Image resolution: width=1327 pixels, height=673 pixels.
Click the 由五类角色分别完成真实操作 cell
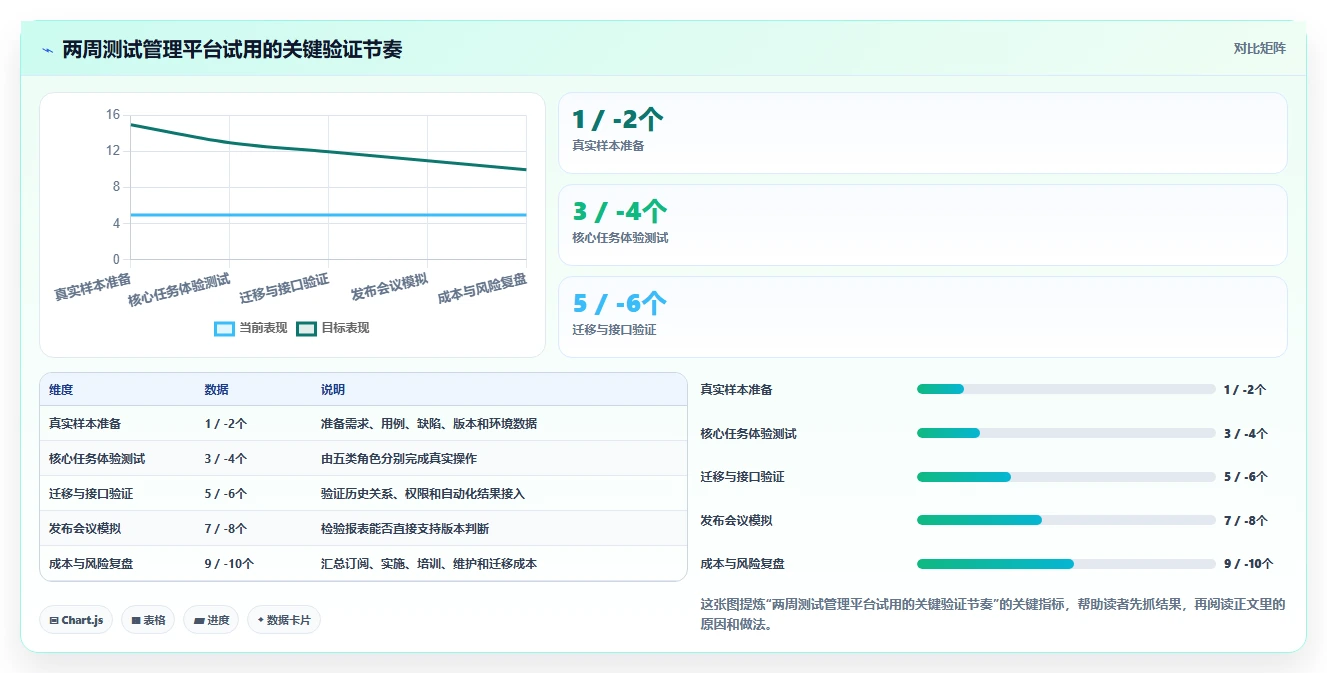tap(500, 458)
